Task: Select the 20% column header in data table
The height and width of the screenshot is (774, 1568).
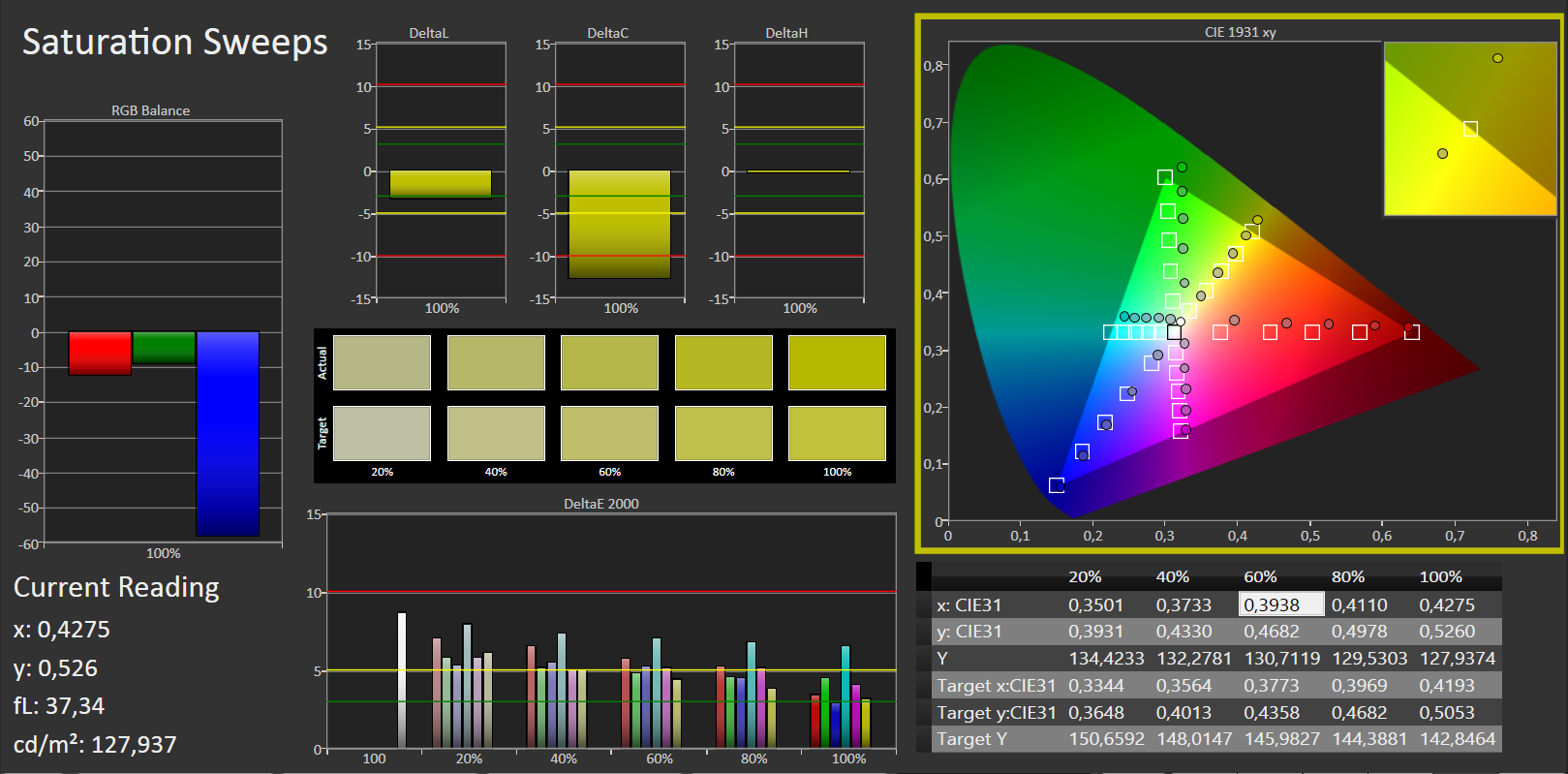Action: tap(1085, 576)
